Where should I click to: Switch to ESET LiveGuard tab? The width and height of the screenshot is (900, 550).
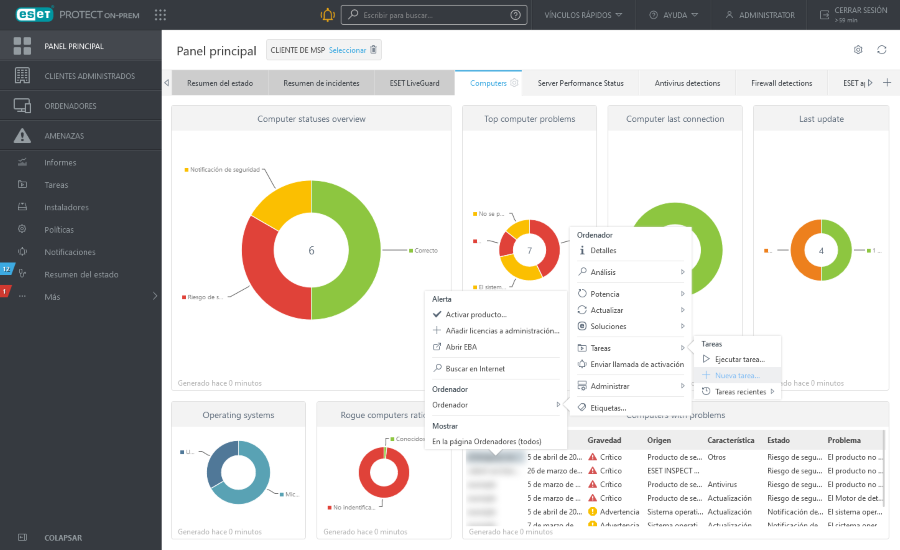click(414, 83)
